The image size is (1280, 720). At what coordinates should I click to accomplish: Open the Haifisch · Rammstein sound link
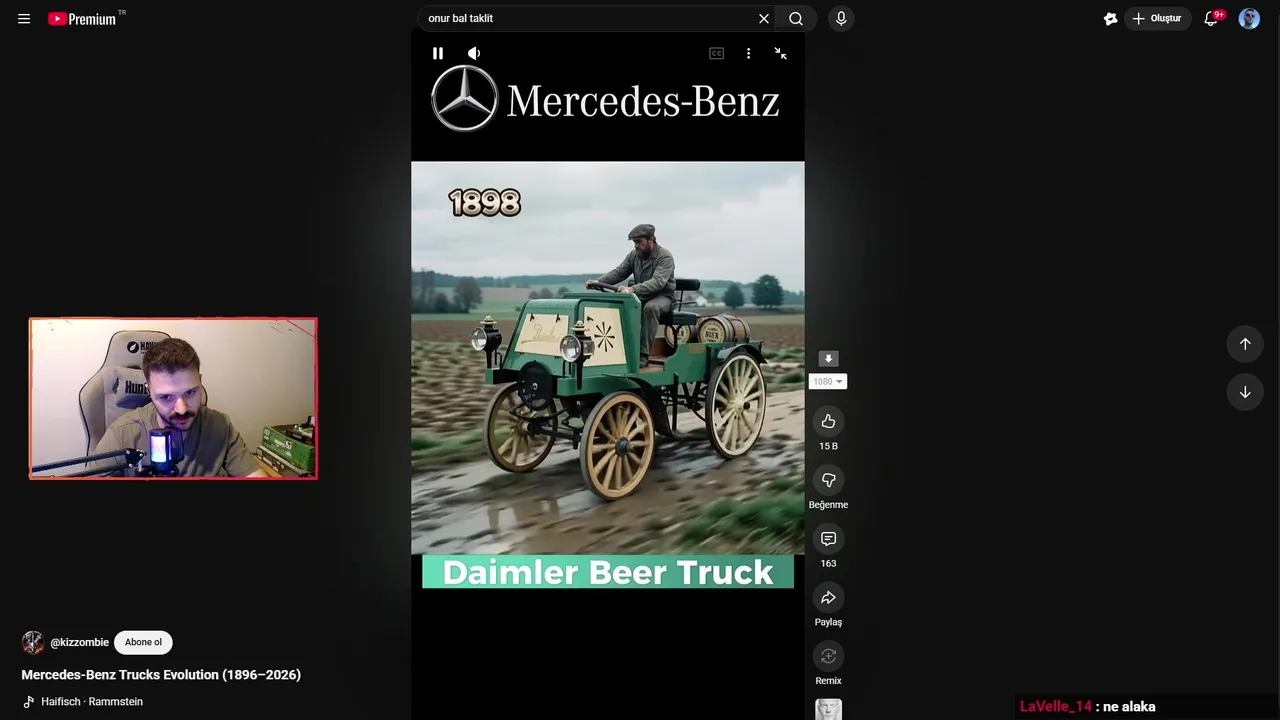coord(92,702)
